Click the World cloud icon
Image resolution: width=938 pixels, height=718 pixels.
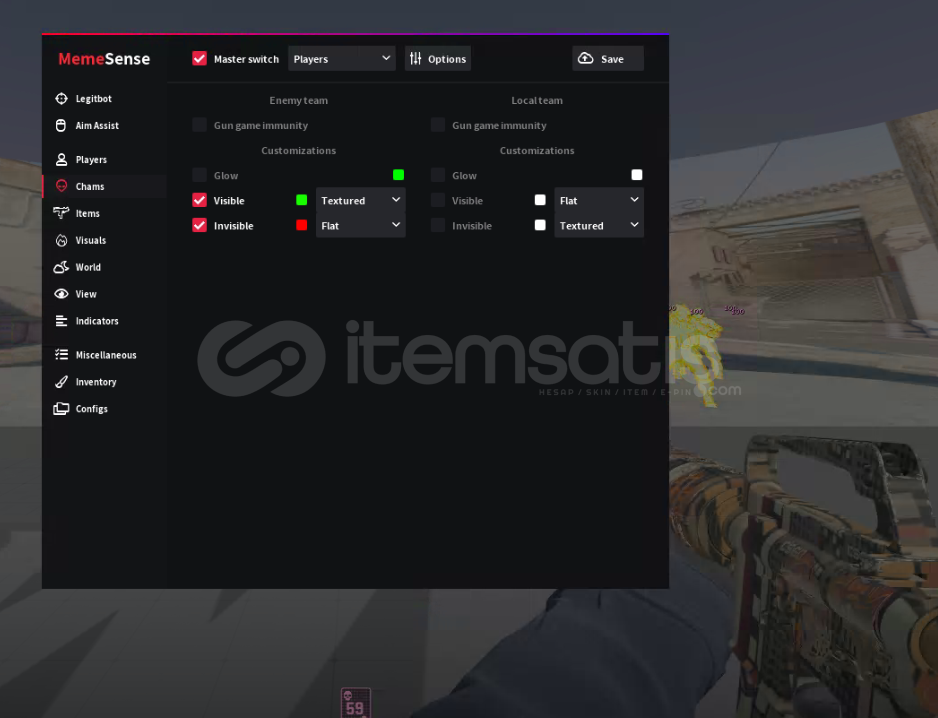click(x=61, y=267)
